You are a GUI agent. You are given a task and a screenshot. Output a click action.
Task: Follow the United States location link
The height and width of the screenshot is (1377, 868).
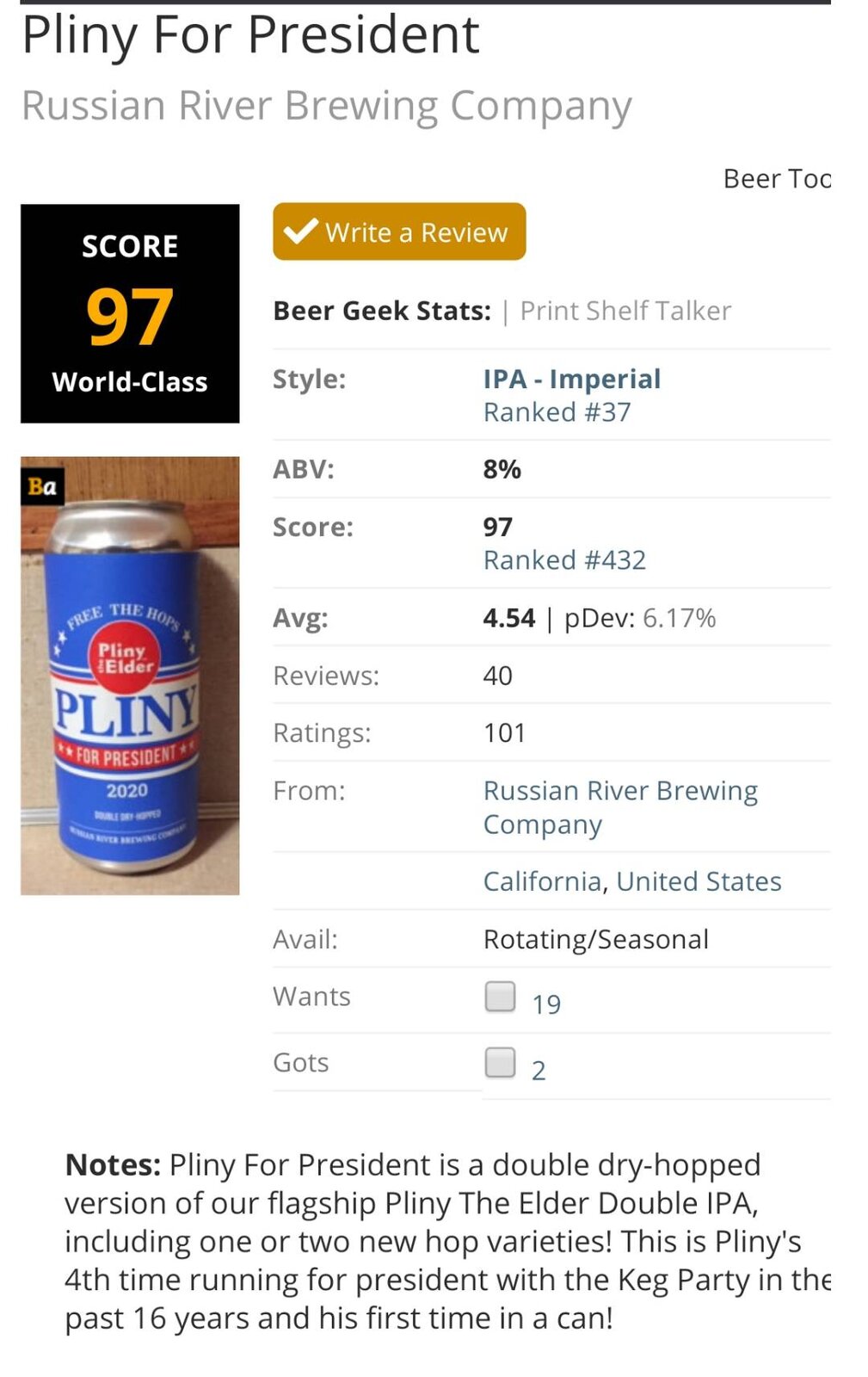pos(699,881)
